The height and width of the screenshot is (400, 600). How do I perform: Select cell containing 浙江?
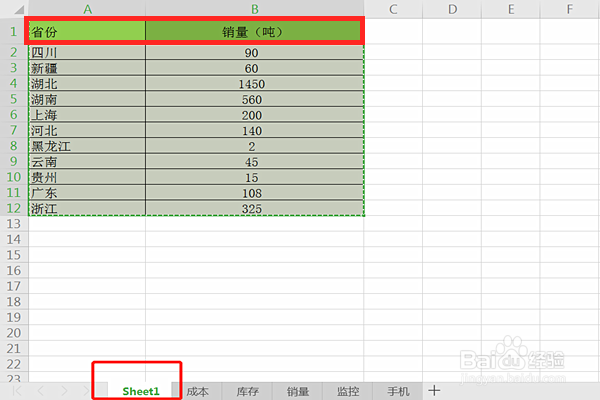pyautogui.click(x=87, y=209)
